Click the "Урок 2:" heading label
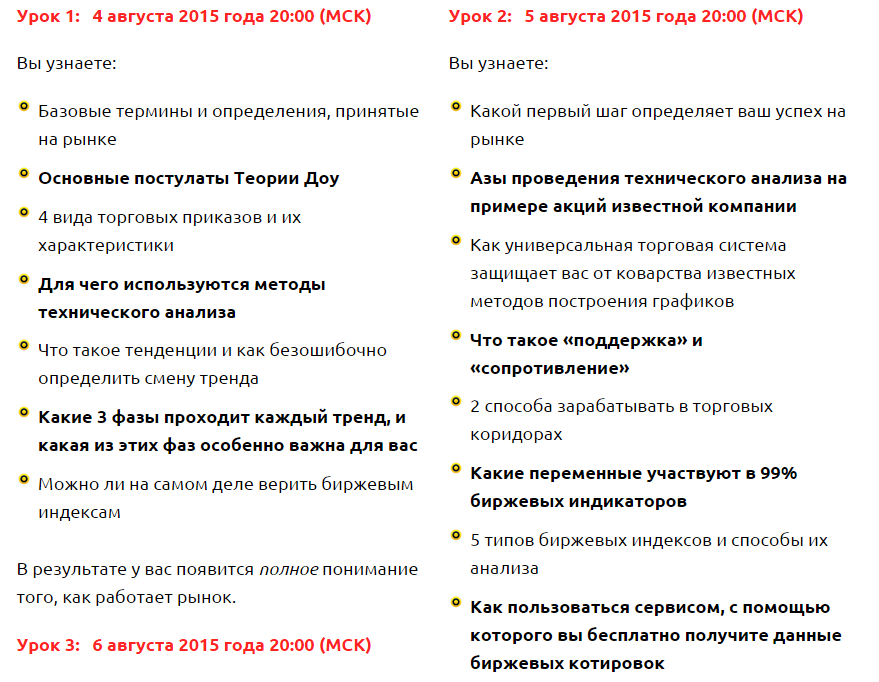Viewport: 879px width, 682px height. tap(478, 17)
